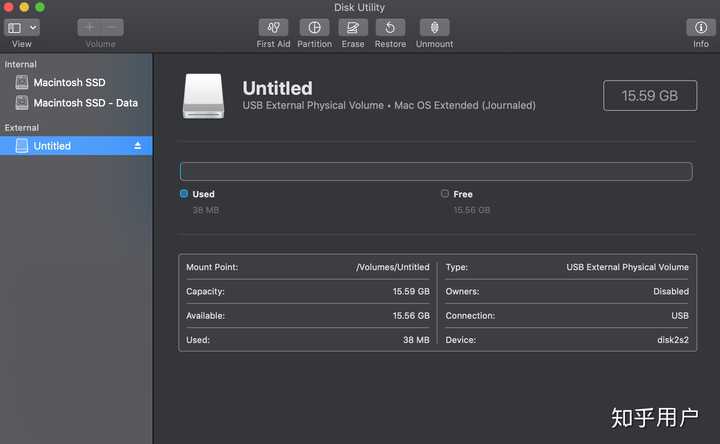Image resolution: width=720 pixels, height=444 pixels.
Task: Click the red close window button
Action: click(x=8, y=7)
